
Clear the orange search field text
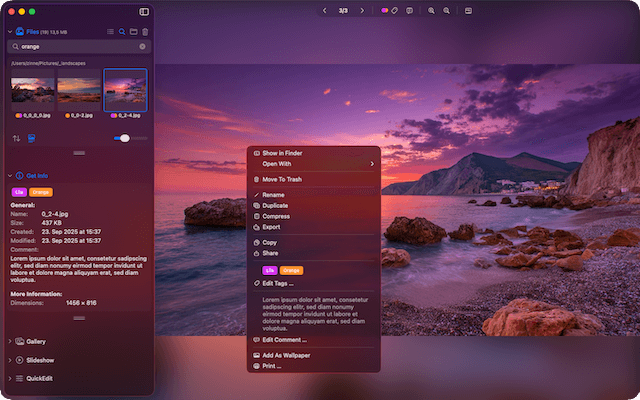click(142, 46)
